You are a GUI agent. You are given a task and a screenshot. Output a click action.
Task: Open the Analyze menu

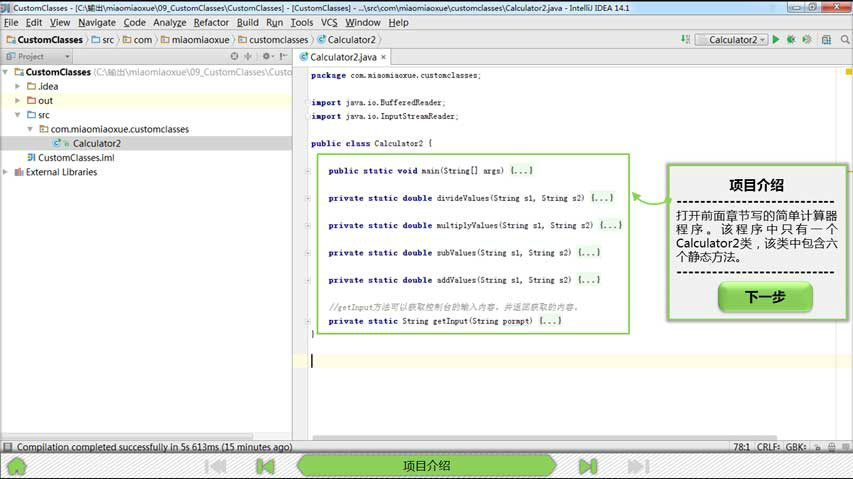pos(170,22)
